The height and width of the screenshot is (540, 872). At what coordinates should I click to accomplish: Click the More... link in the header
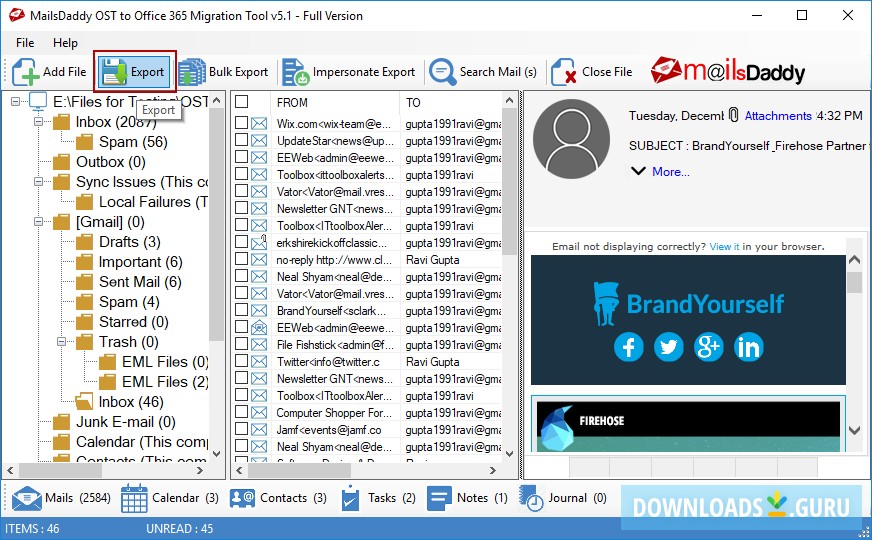pos(671,172)
